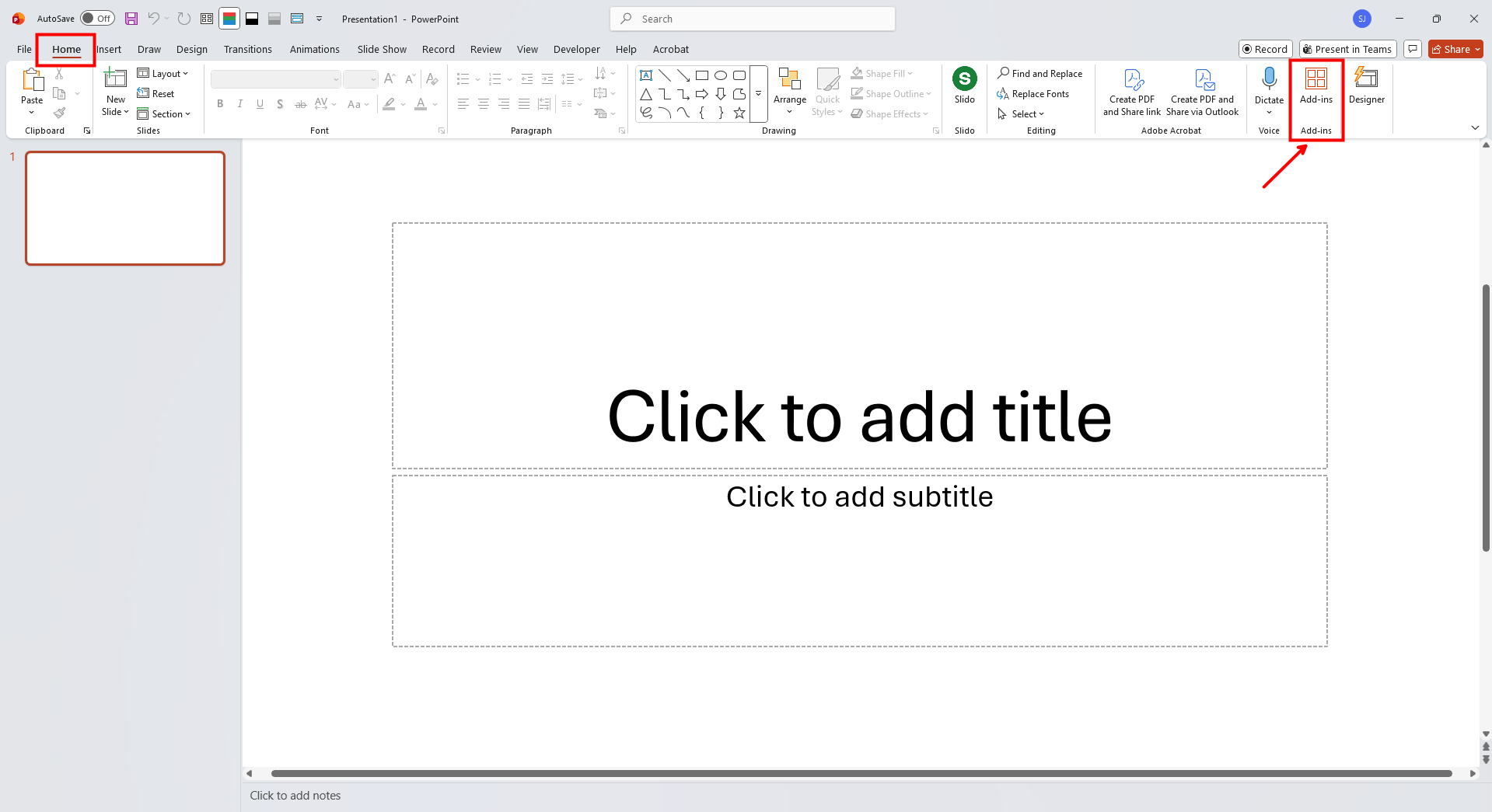Toggle italic formatting
Screen dimensions: 1492x812
[239, 103]
